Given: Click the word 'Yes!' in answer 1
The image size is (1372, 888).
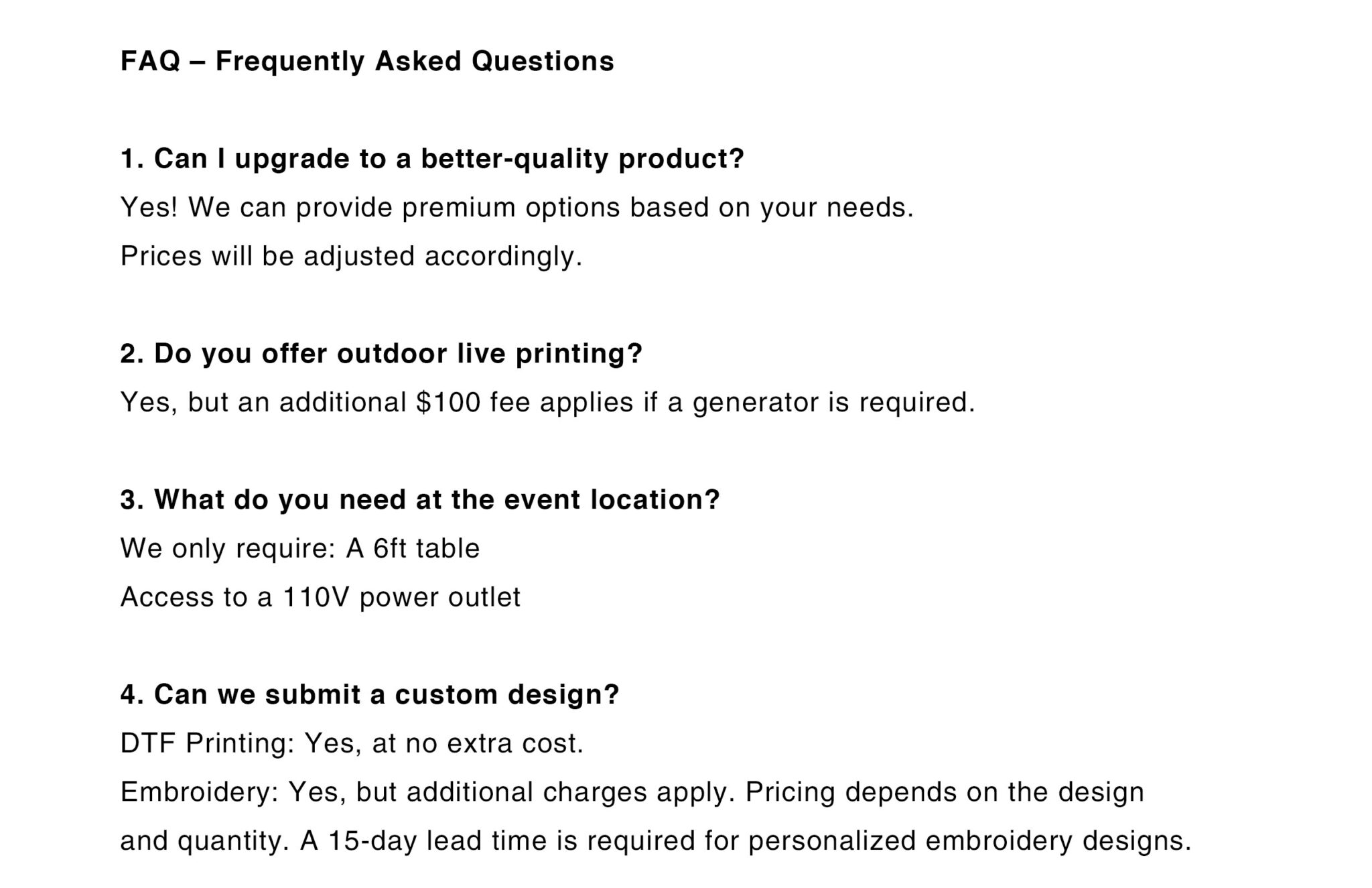Looking at the screenshot, I should tap(149, 208).
